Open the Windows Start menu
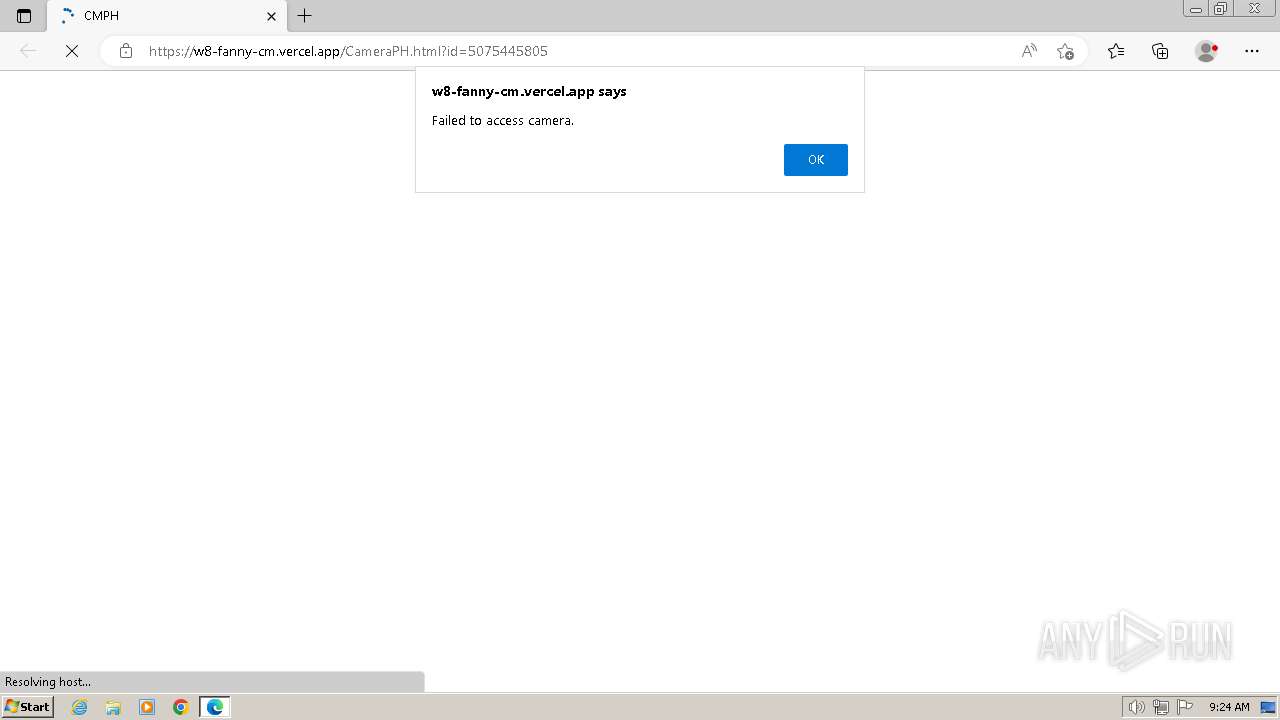Screen dimensions: 1280x720 [x=28, y=707]
